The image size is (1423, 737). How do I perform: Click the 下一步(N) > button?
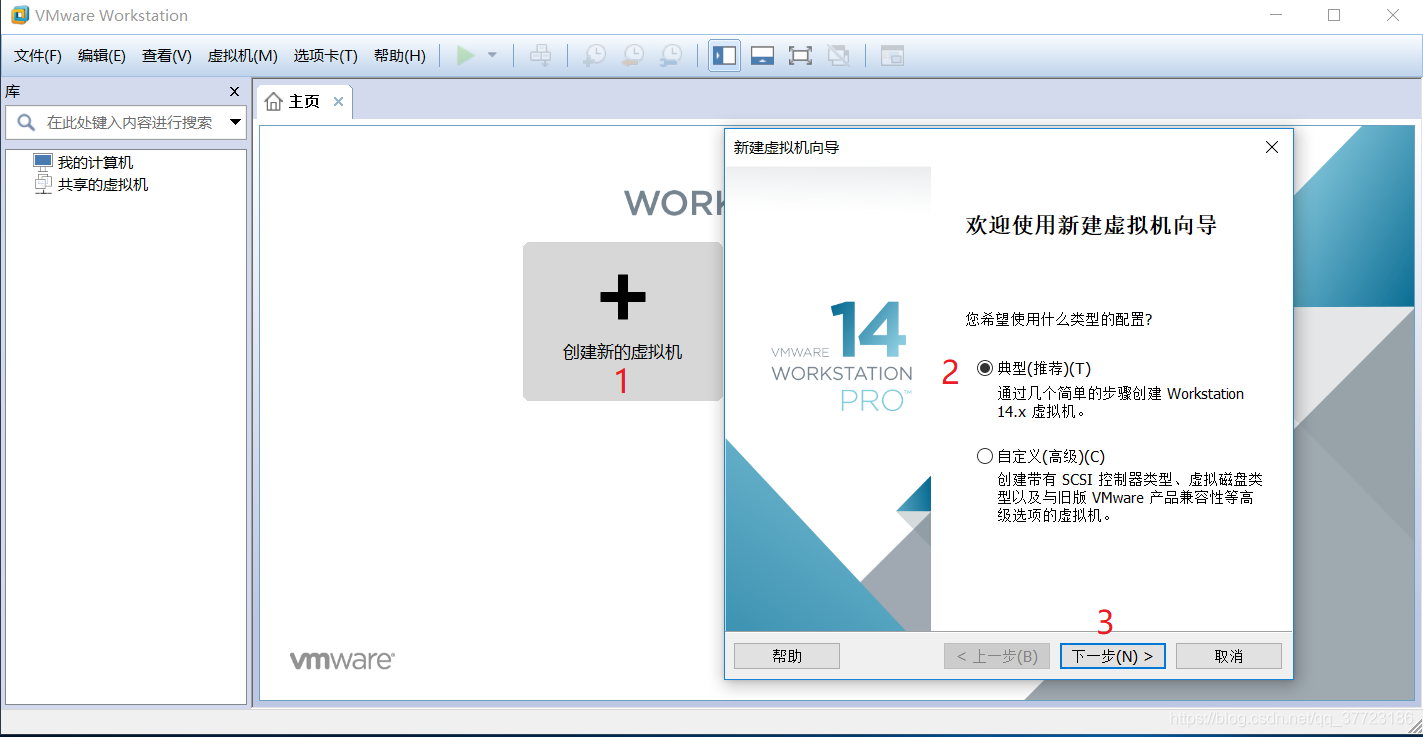[x=1112, y=656]
